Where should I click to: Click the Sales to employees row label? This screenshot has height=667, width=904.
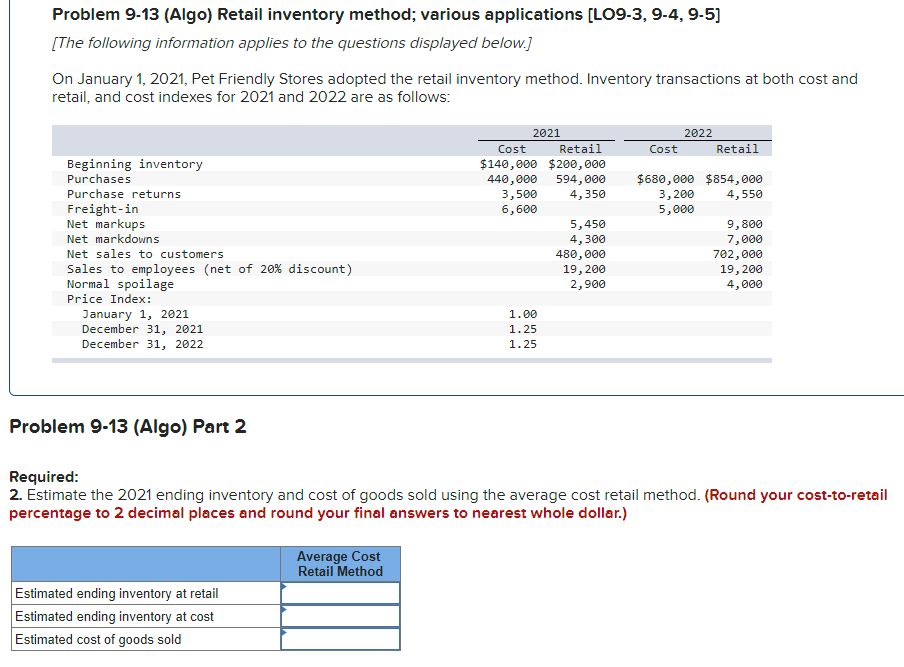coord(210,269)
